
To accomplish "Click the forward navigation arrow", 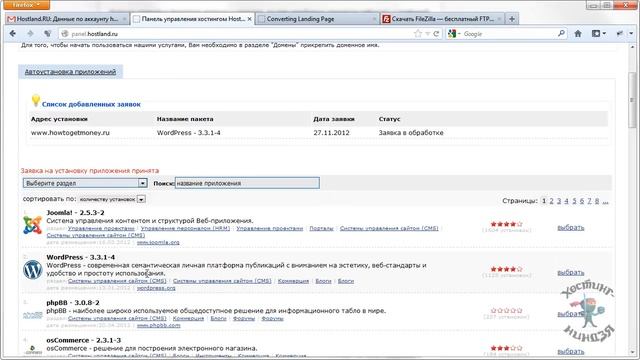I will [x=31, y=33].
